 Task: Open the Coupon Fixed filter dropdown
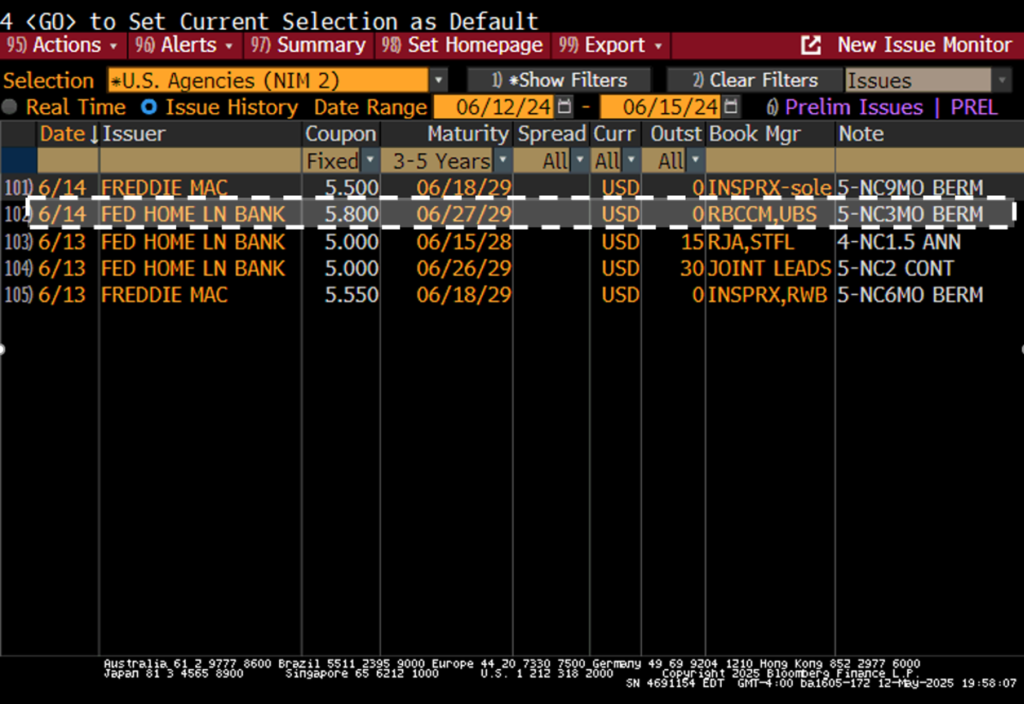pyautogui.click(x=370, y=160)
